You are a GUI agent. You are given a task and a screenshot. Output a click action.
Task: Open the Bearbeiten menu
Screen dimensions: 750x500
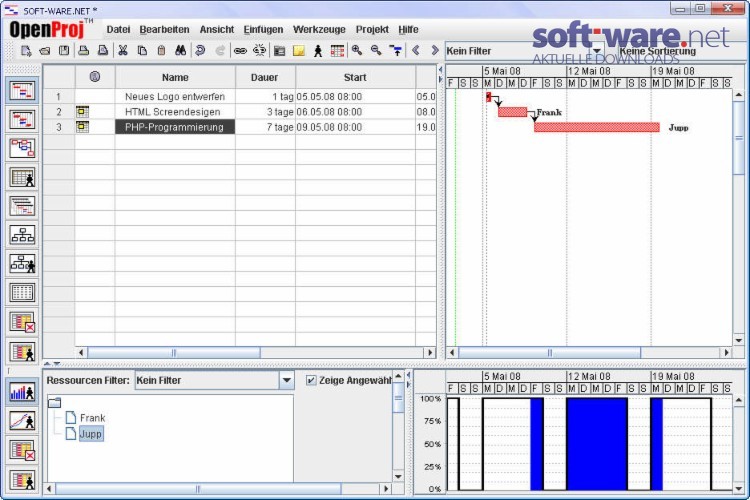164,30
